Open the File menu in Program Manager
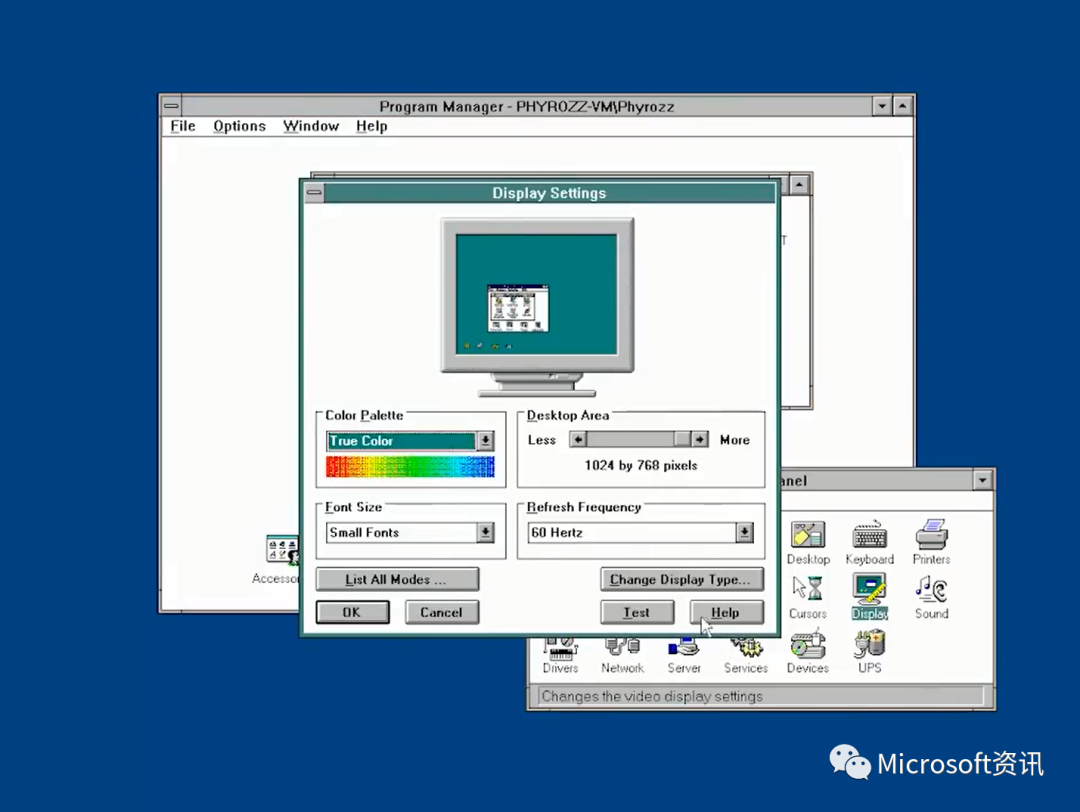This screenshot has height=812, width=1080. pyautogui.click(x=183, y=126)
